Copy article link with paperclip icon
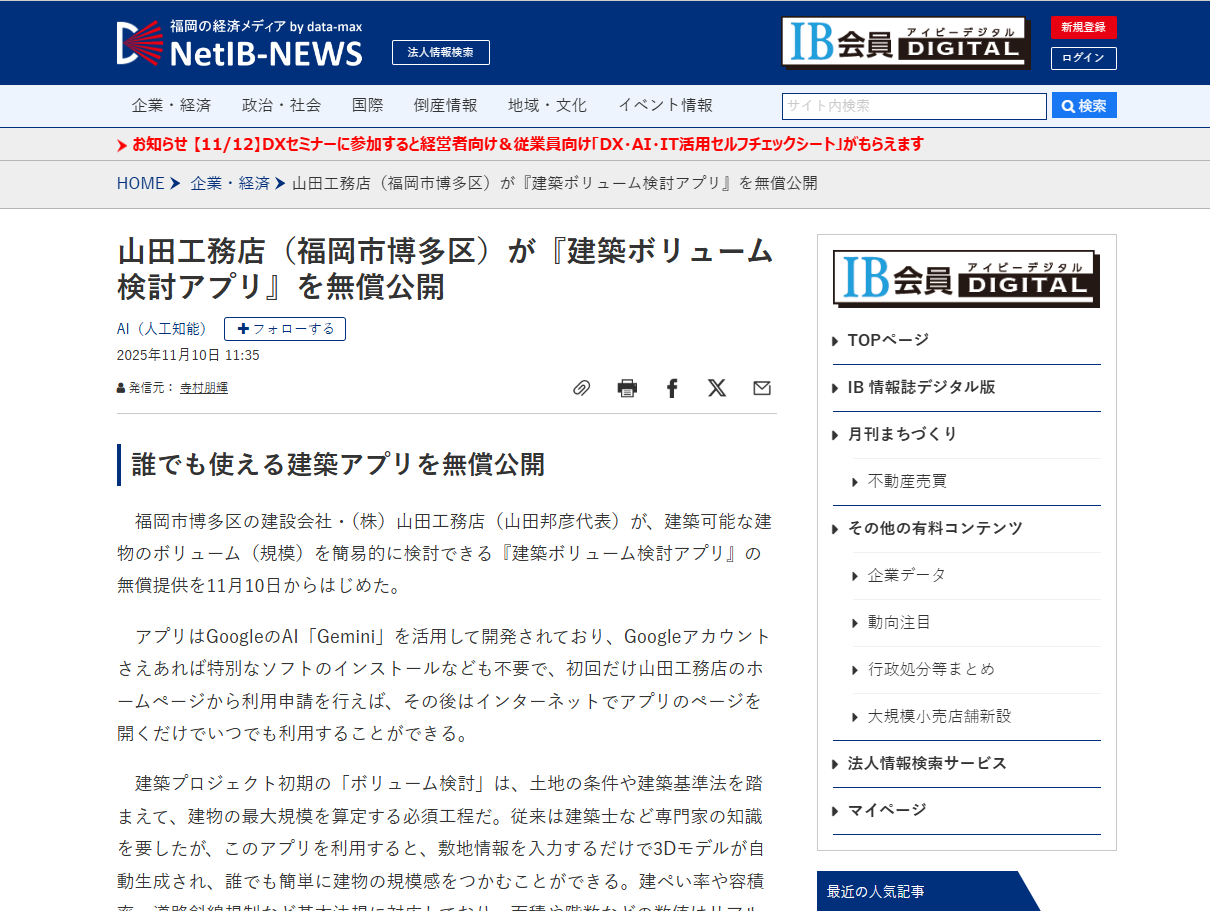Image resolution: width=1210 pixels, height=911 pixels. coord(581,388)
